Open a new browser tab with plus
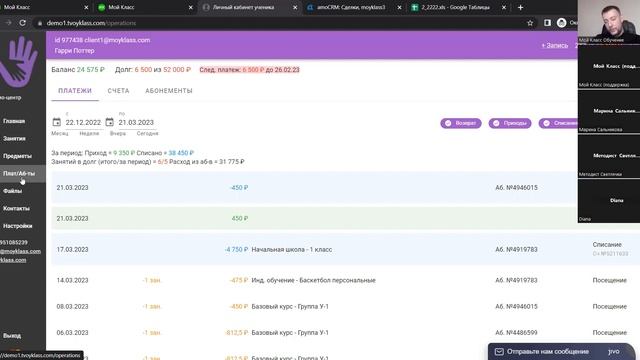The height and width of the screenshot is (360, 640). pyautogui.click(x=520, y=7)
